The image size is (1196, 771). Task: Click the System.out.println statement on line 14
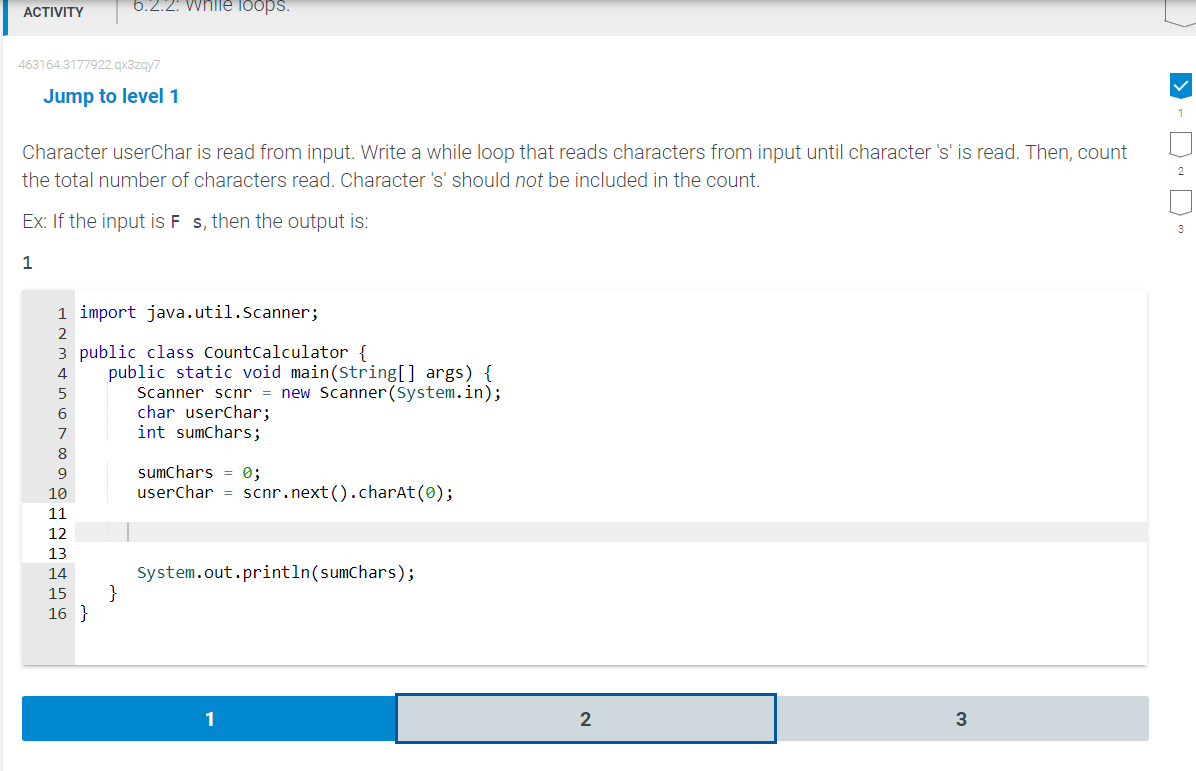click(276, 572)
